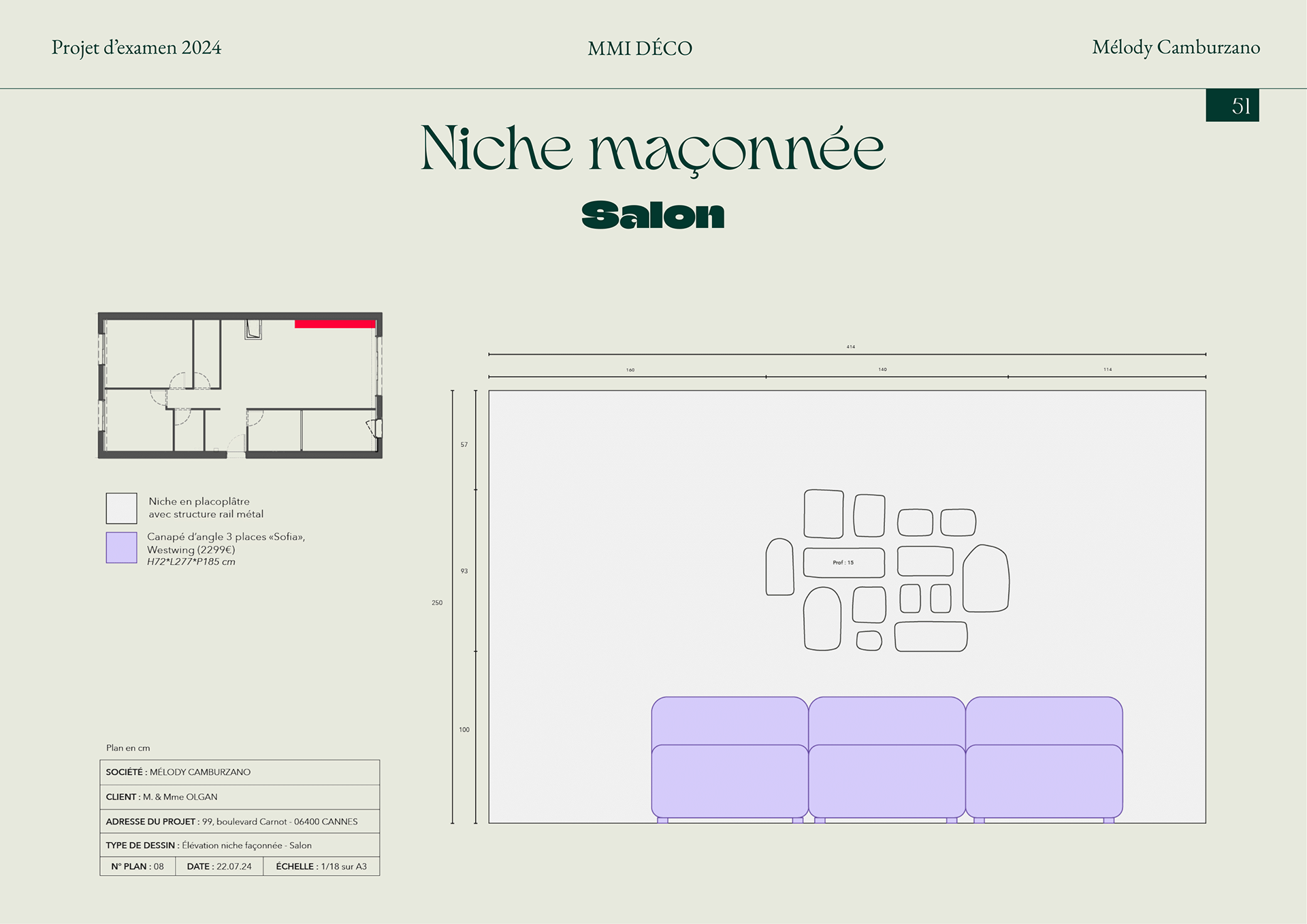The width and height of the screenshot is (1307, 924).
Task: Click the 414 total width dimension label
Action: tap(850, 347)
